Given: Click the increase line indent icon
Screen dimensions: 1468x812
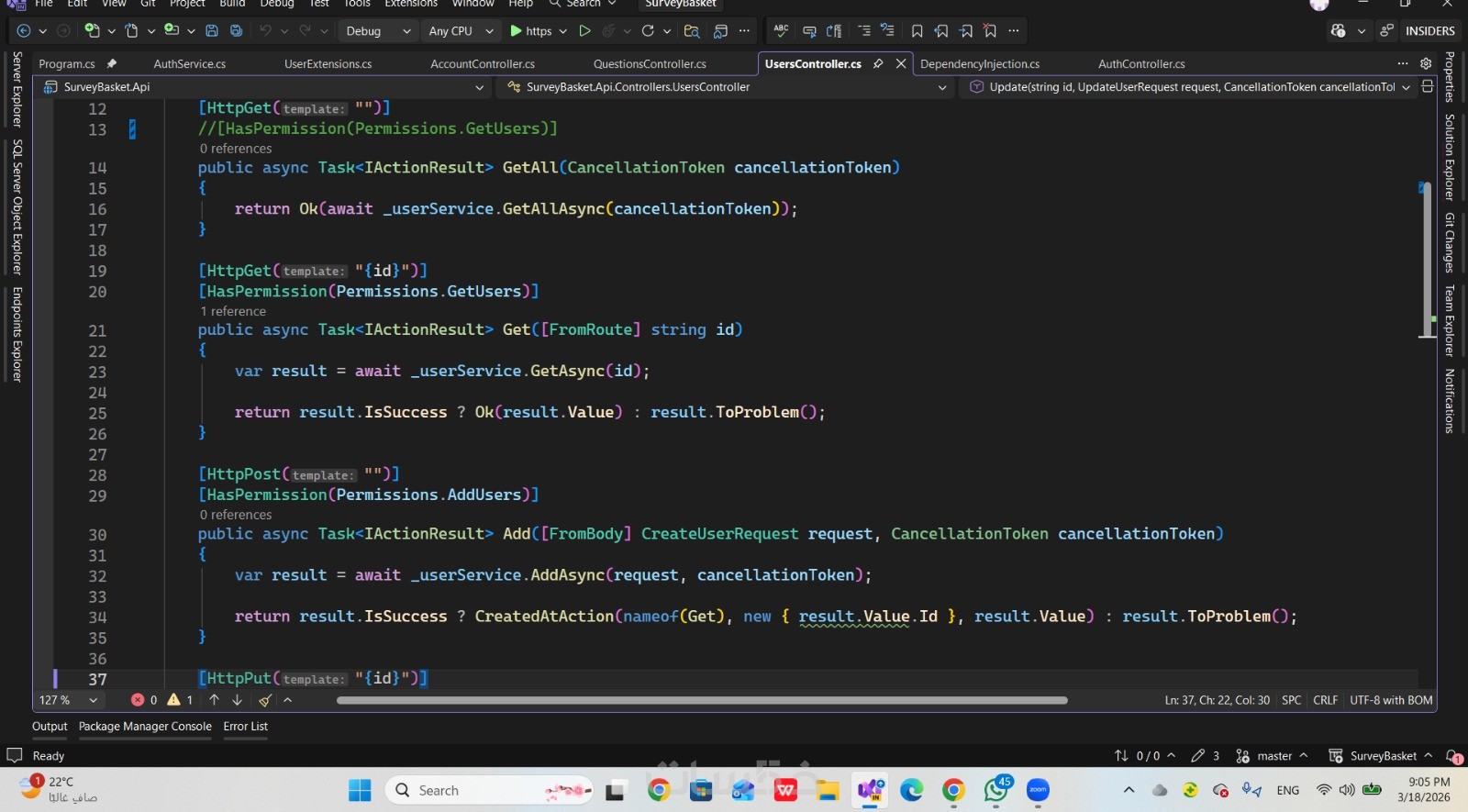Looking at the screenshot, I should (863, 31).
